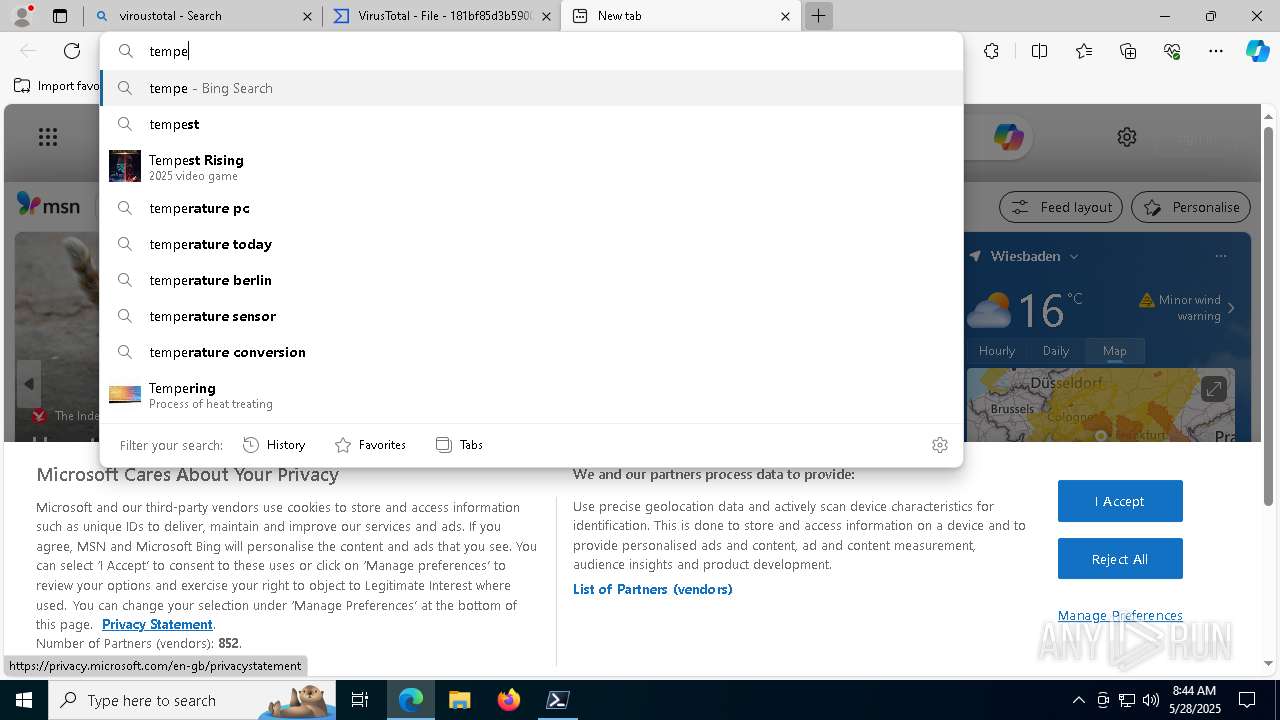Open the MSN apps grid launcher

[x=48, y=137]
